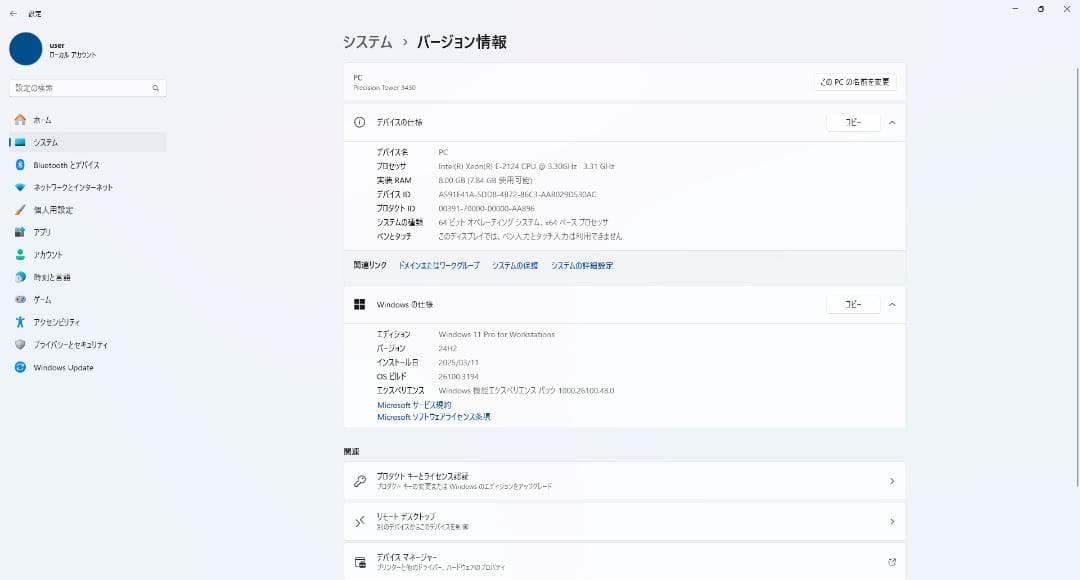Select アプリ in the navigation sidebar
Viewport: 1080px width, 580px height.
tap(42, 233)
